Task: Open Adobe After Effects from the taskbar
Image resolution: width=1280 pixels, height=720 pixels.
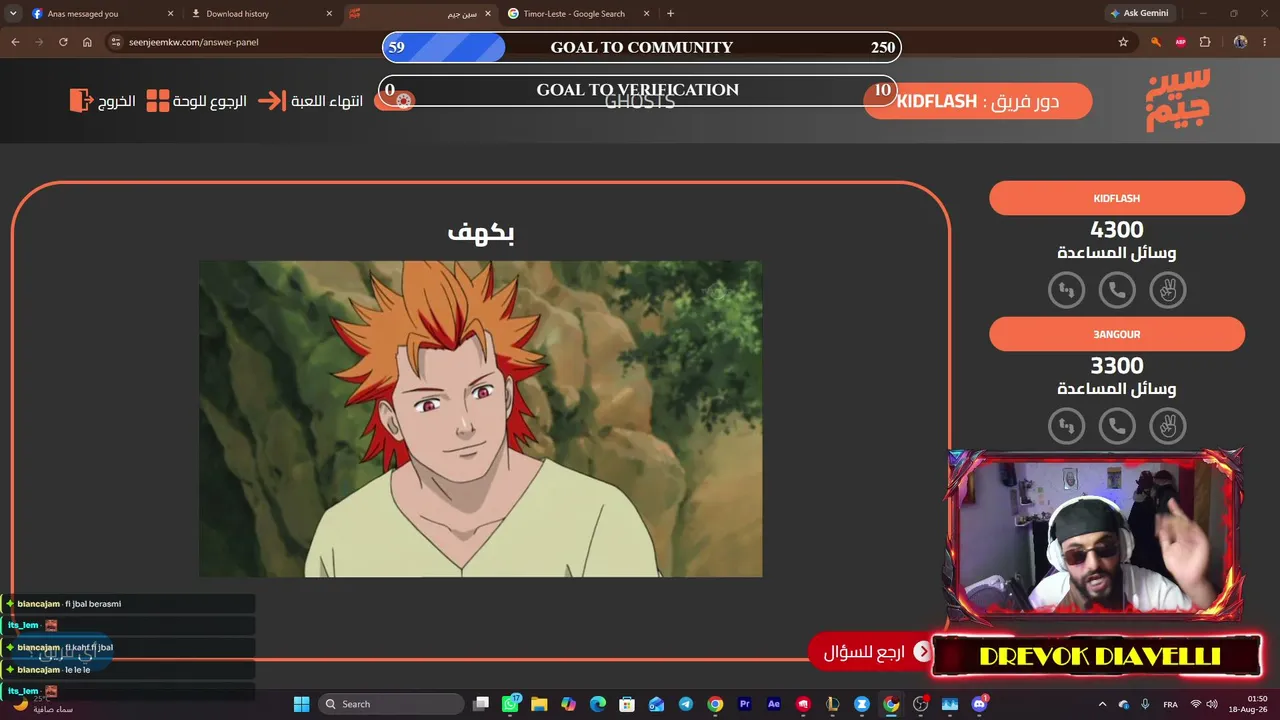Action: coord(773,704)
